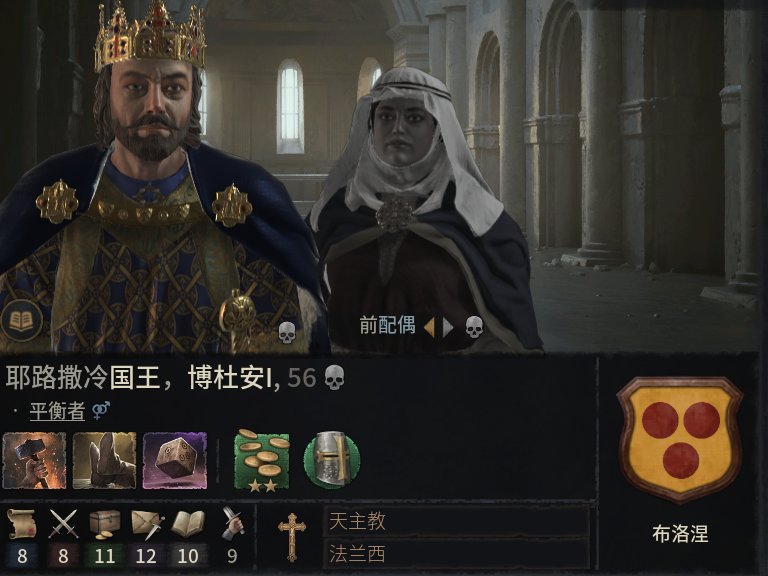Show next former spouse with right arrow
This screenshot has width=768, height=576.
tap(448, 328)
